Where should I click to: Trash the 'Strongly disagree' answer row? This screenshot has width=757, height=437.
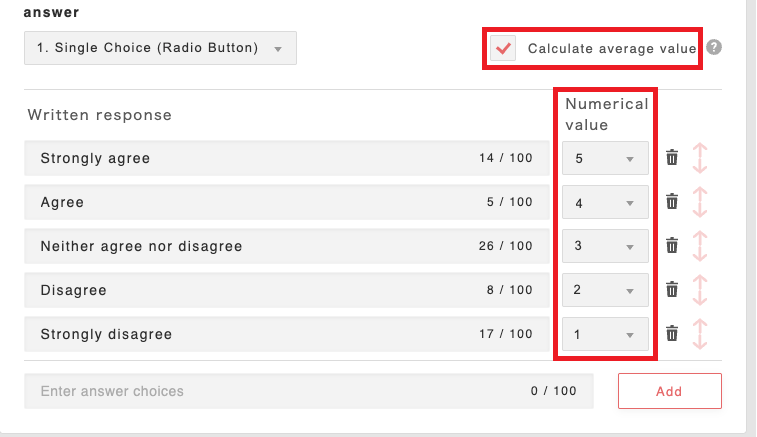tap(672, 334)
